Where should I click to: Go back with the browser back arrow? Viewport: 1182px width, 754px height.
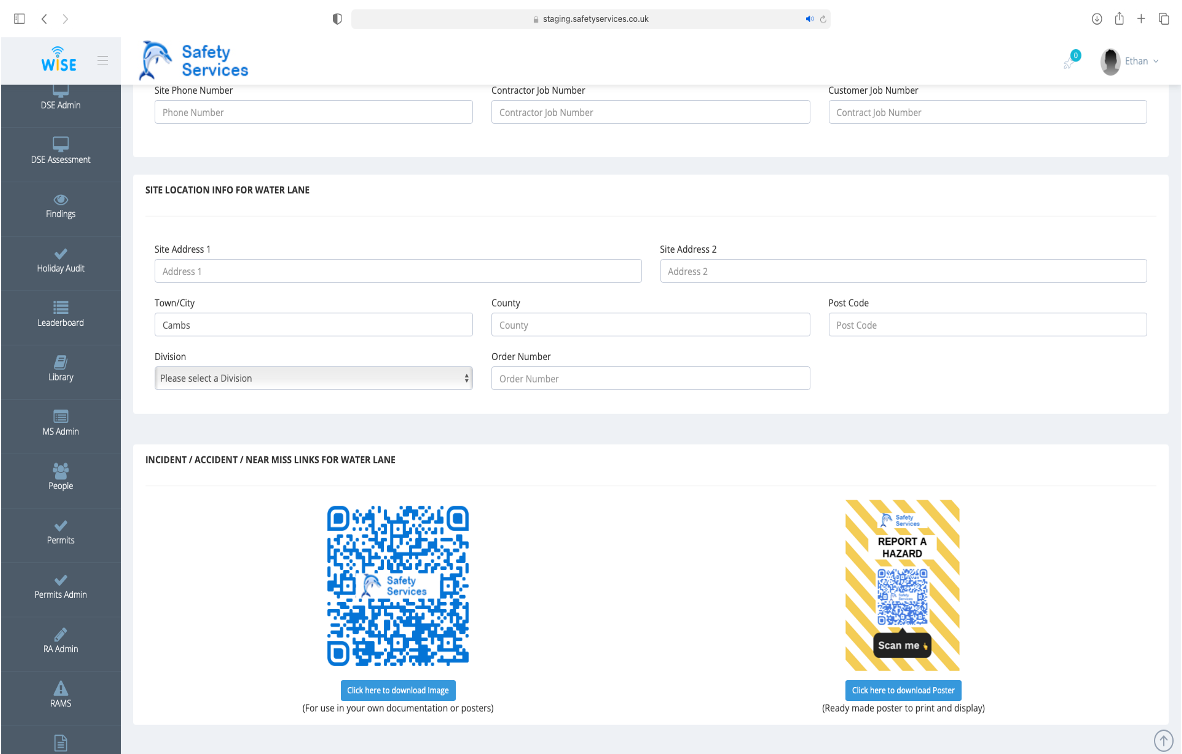(x=44, y=19)
